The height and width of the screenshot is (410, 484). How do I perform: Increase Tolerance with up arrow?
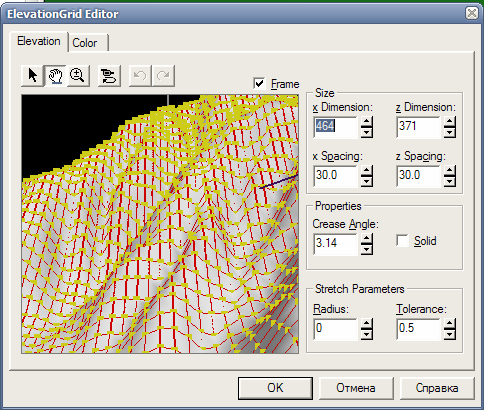450,323
